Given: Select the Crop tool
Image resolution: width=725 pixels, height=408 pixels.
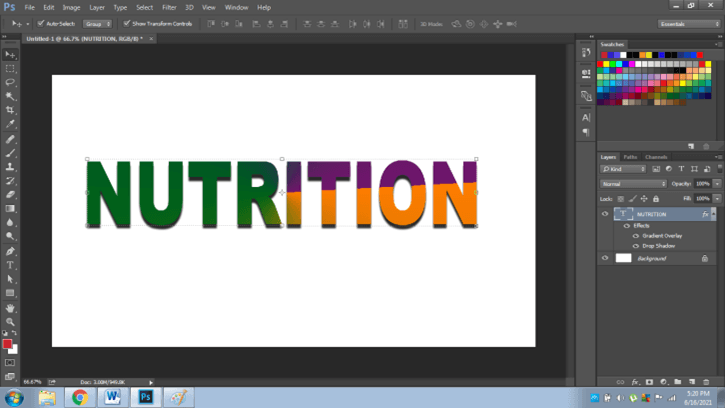Looking at the screenshot, I should point(10,110).
